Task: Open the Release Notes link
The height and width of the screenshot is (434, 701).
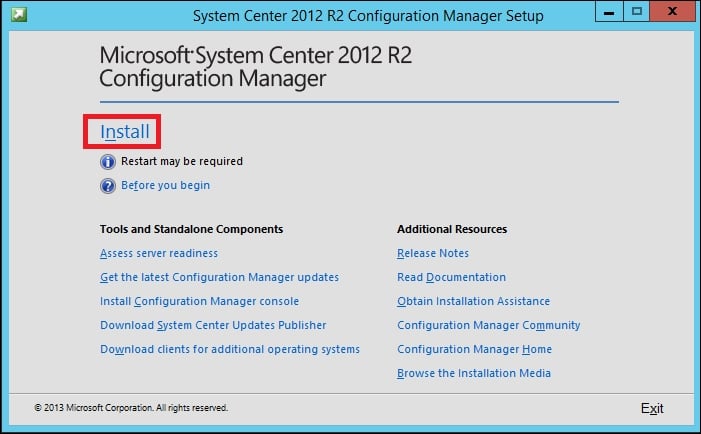Action: pos(433,253)
